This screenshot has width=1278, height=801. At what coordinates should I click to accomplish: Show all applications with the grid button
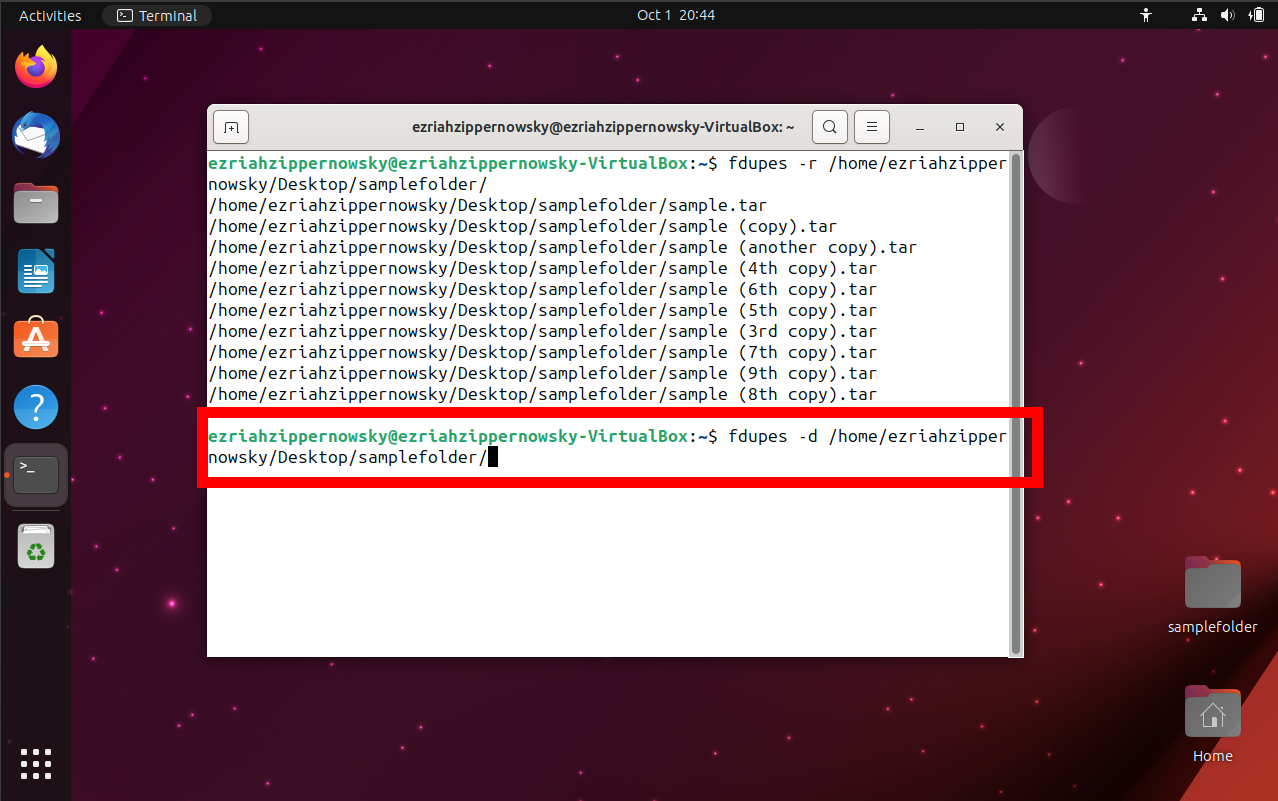pyautogui.click(x=36, y=764)
